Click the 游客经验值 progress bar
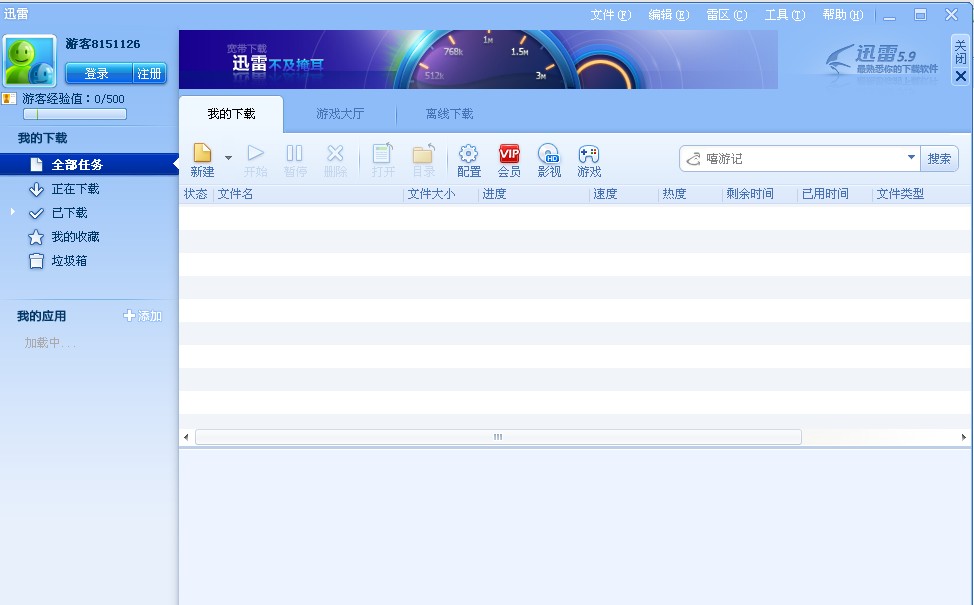Image resolution: width=974 pixels, height=605 pixels. pyautogui.click(x=75, y=114)
